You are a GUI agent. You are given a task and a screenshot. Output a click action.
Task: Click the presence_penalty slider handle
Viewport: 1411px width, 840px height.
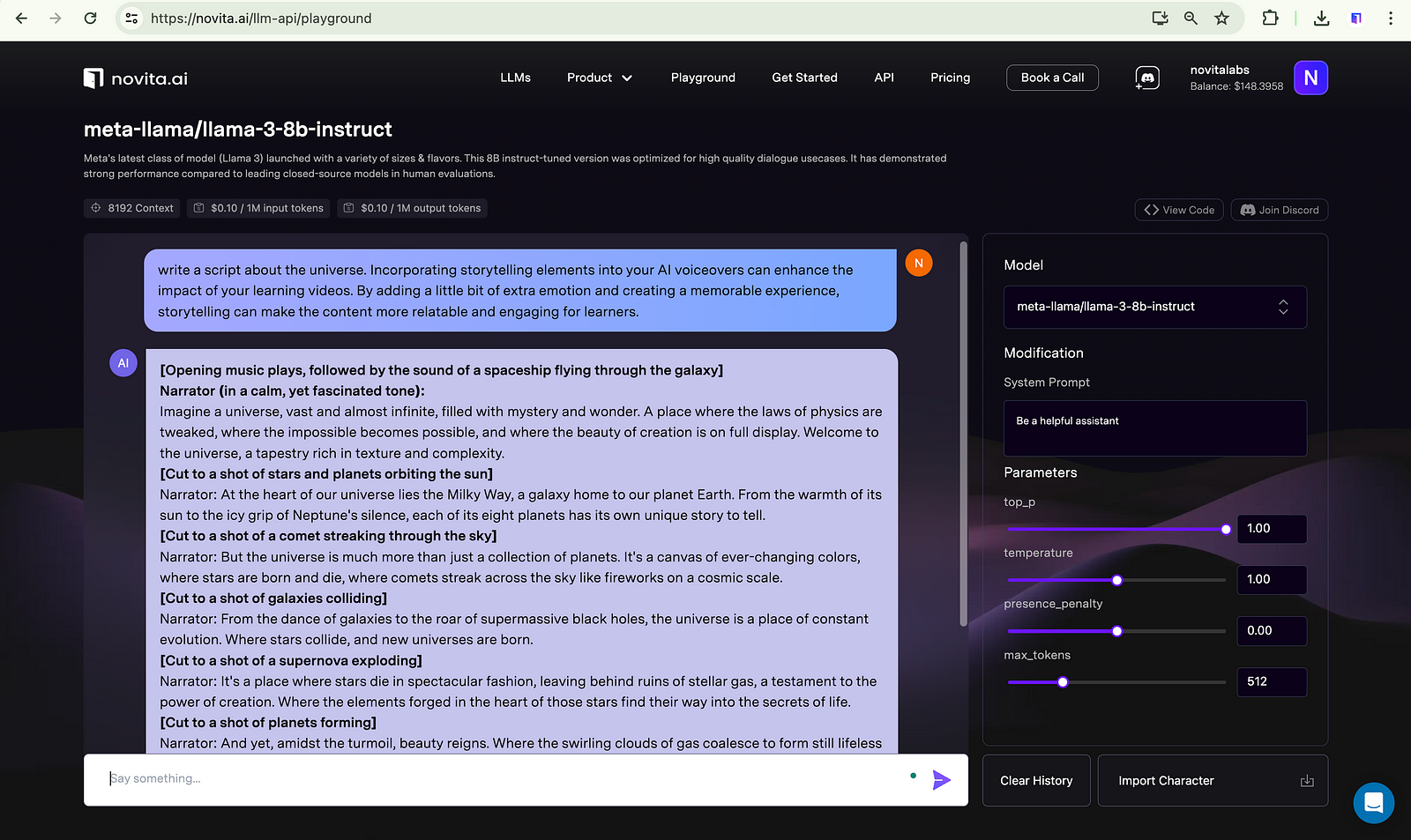tap(1117, 631)
